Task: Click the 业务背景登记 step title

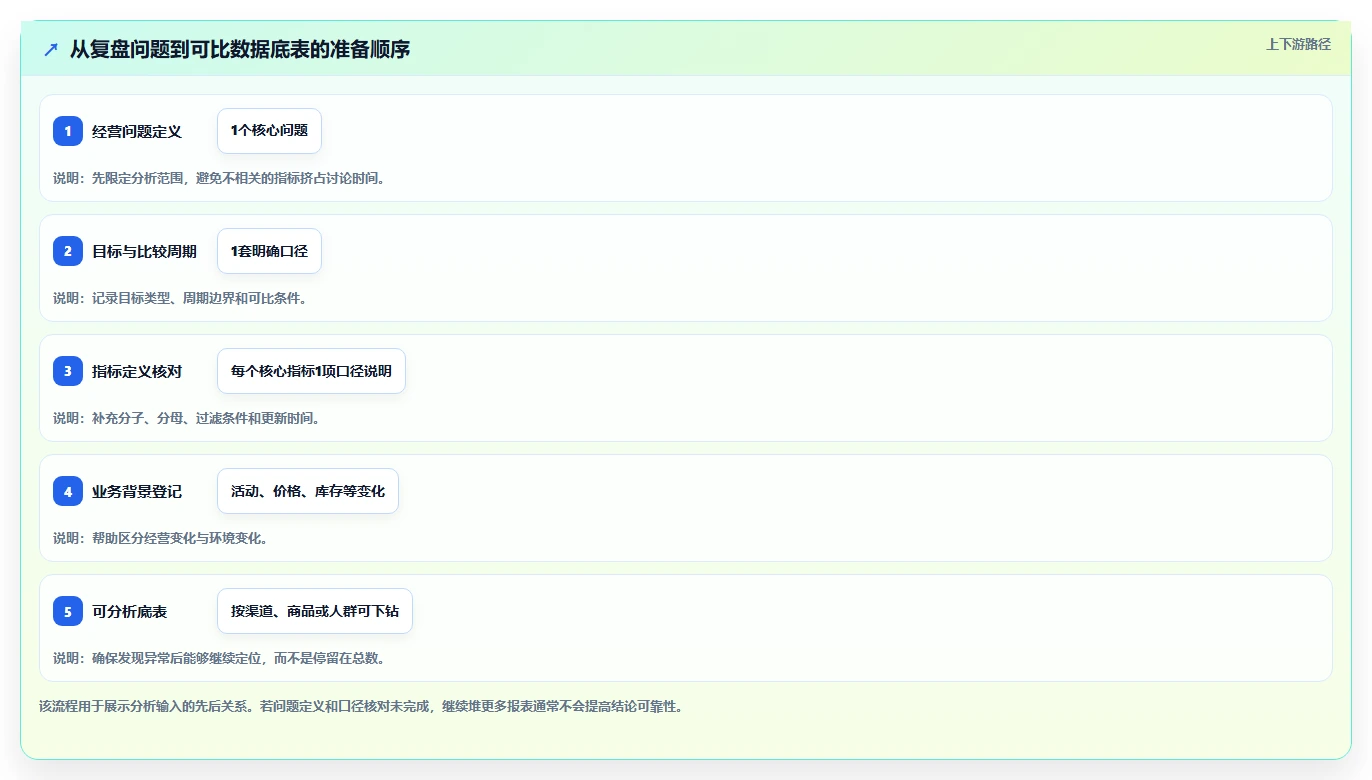Action: [x=137, y=491]
